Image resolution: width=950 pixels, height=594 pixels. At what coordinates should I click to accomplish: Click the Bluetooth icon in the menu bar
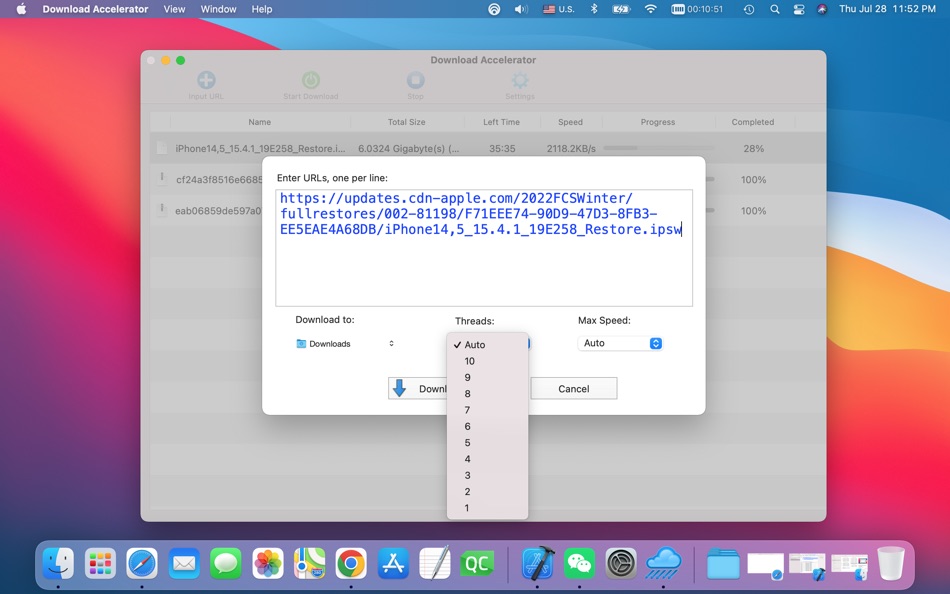tap(594, 9)
